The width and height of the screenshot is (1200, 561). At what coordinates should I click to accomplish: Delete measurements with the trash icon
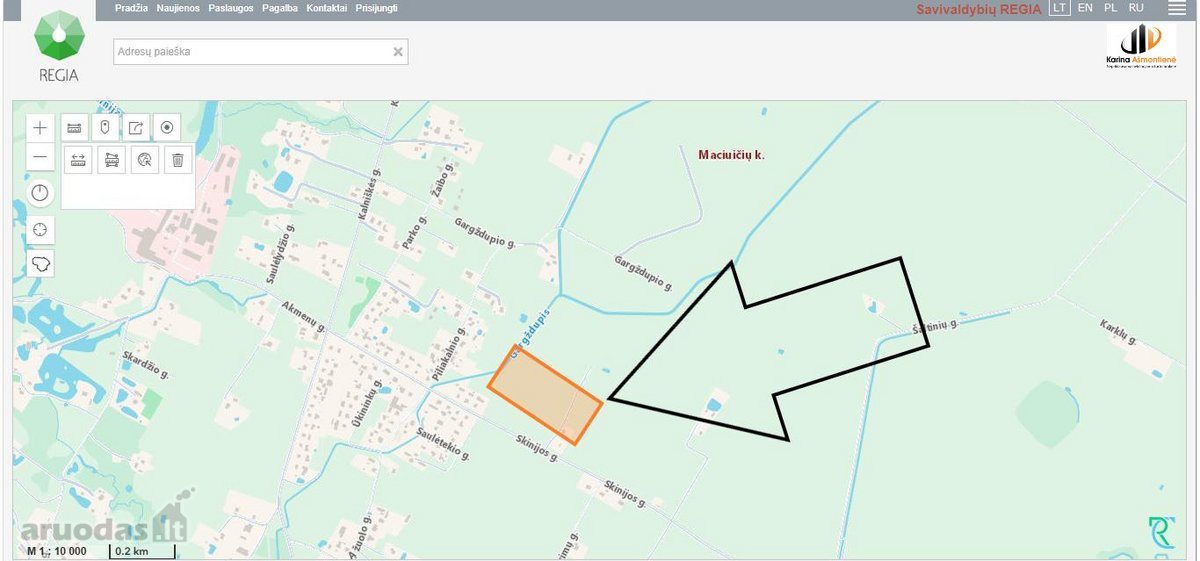(x=177, y=160)
